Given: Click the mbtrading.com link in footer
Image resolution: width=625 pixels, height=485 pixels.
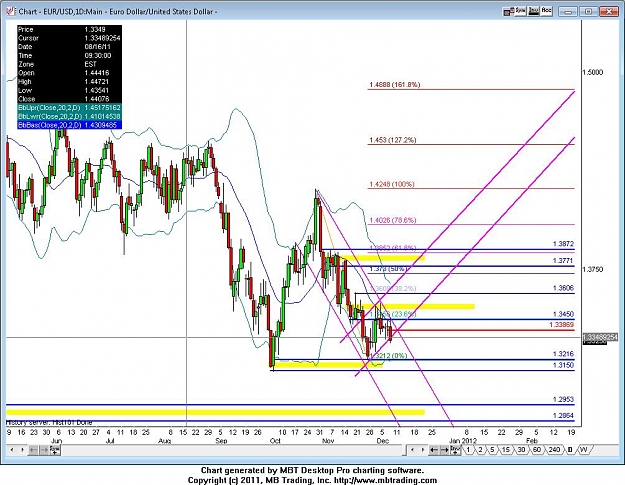Looking at the screenshot, I should point(385,480).
